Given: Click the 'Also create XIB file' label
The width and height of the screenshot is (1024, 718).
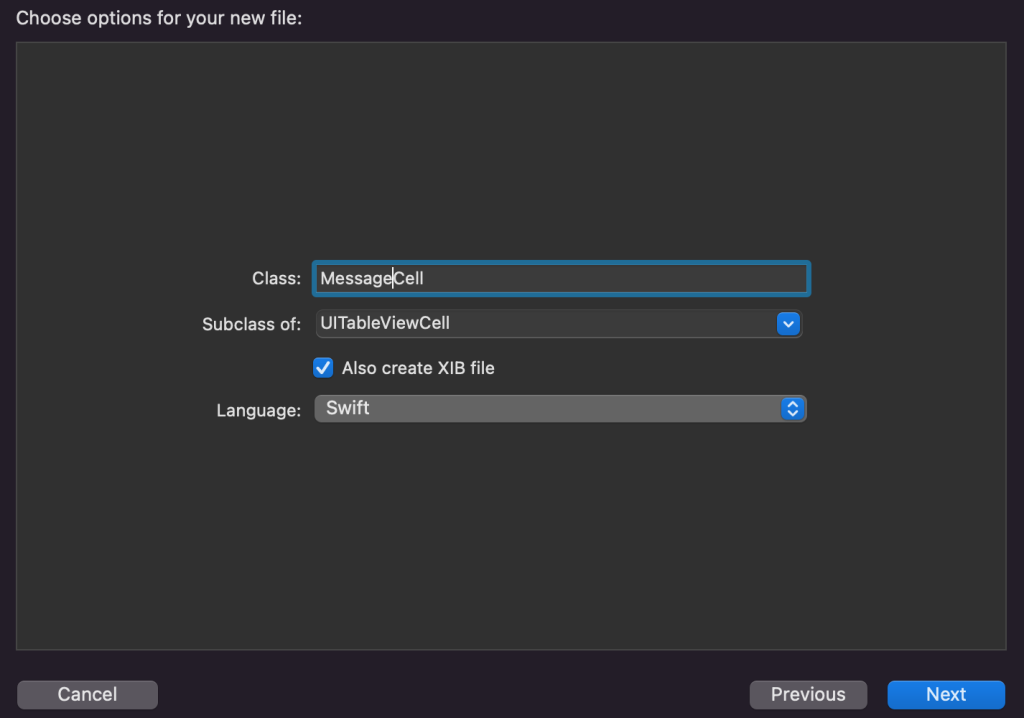Looking at the screenshot, I should tap(418, 368).
